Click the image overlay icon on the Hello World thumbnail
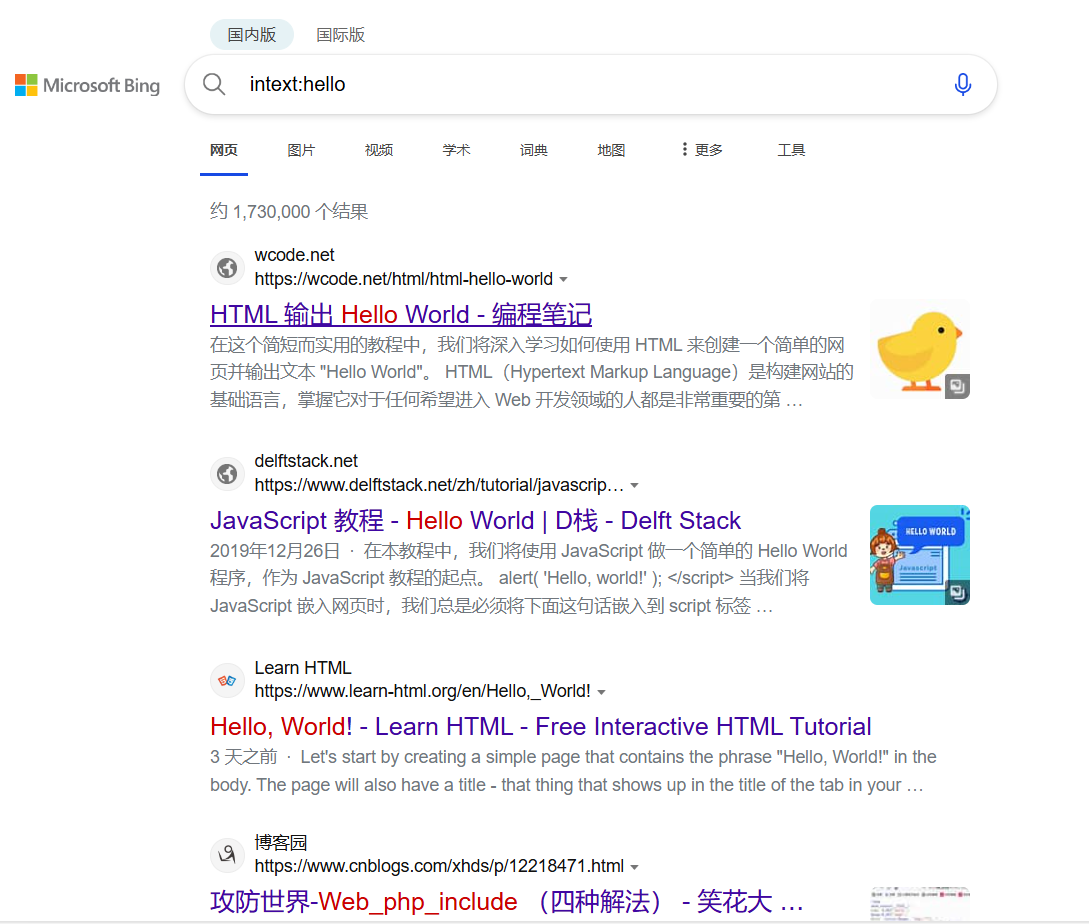 pyautogui.click(x=957, y=592)
